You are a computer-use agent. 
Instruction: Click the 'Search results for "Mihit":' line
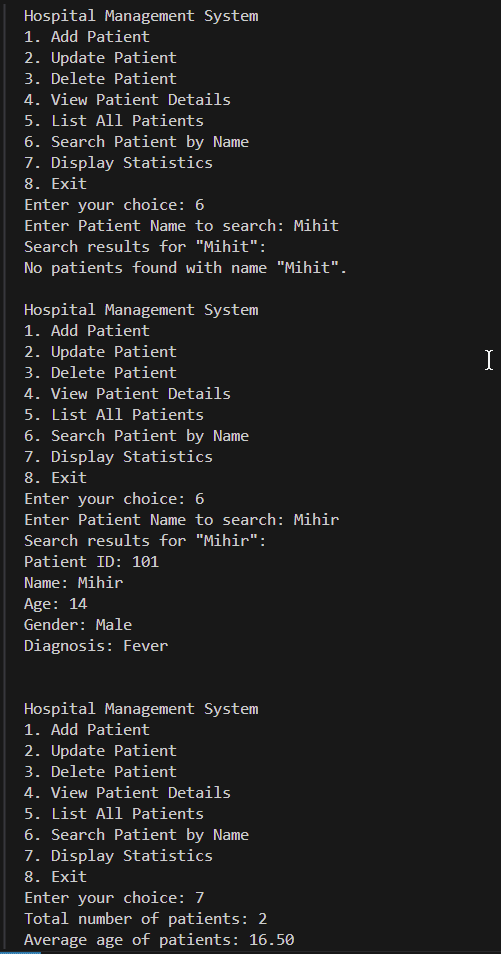tap(145, 246)
